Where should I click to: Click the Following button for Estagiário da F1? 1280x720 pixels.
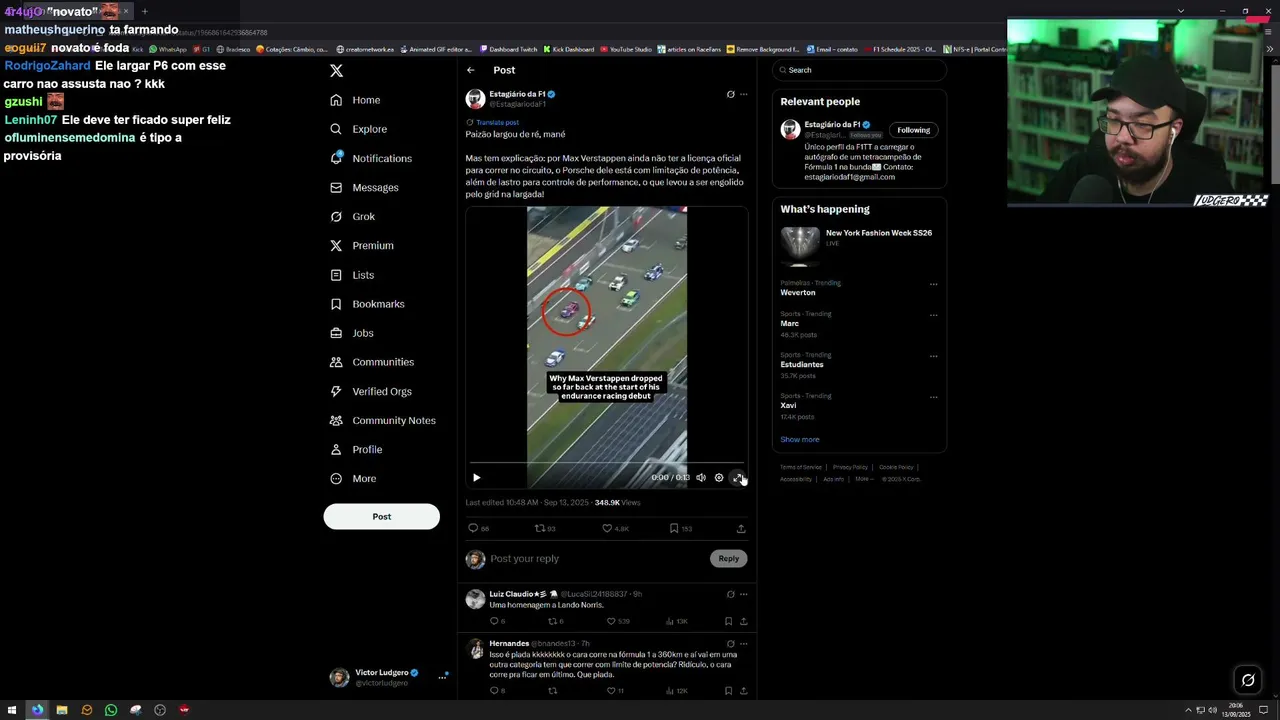tap(913, 130)
